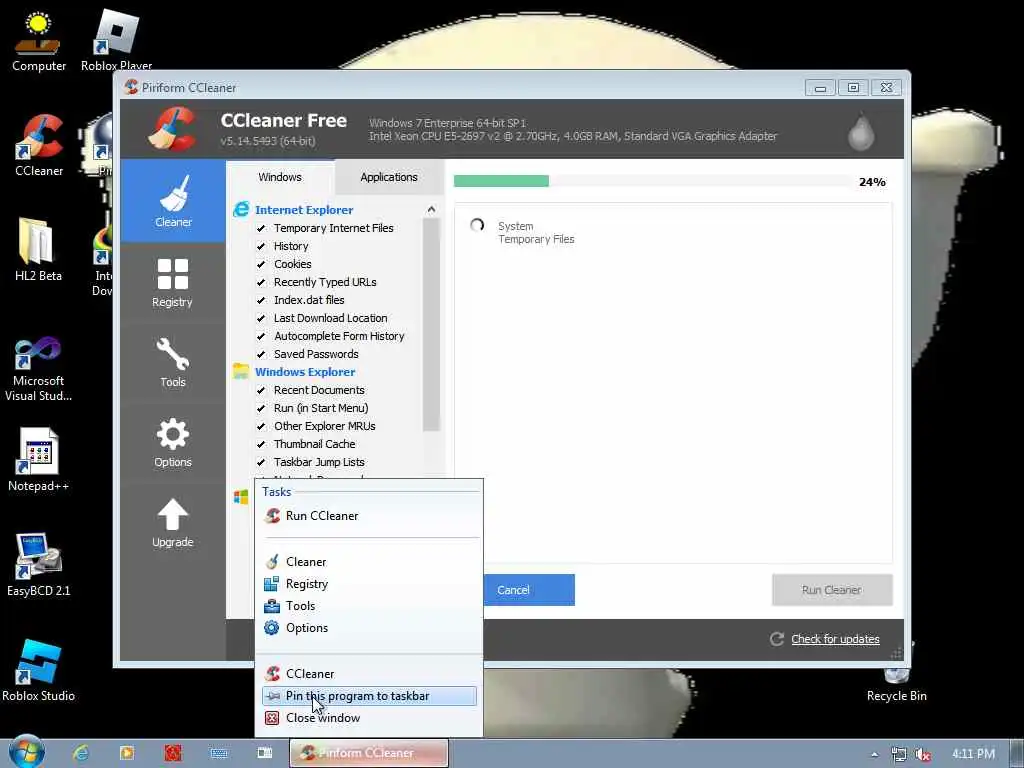Launch Internet Explorer from the taskbar
The image size is (1024, 768).
(82, 753)
